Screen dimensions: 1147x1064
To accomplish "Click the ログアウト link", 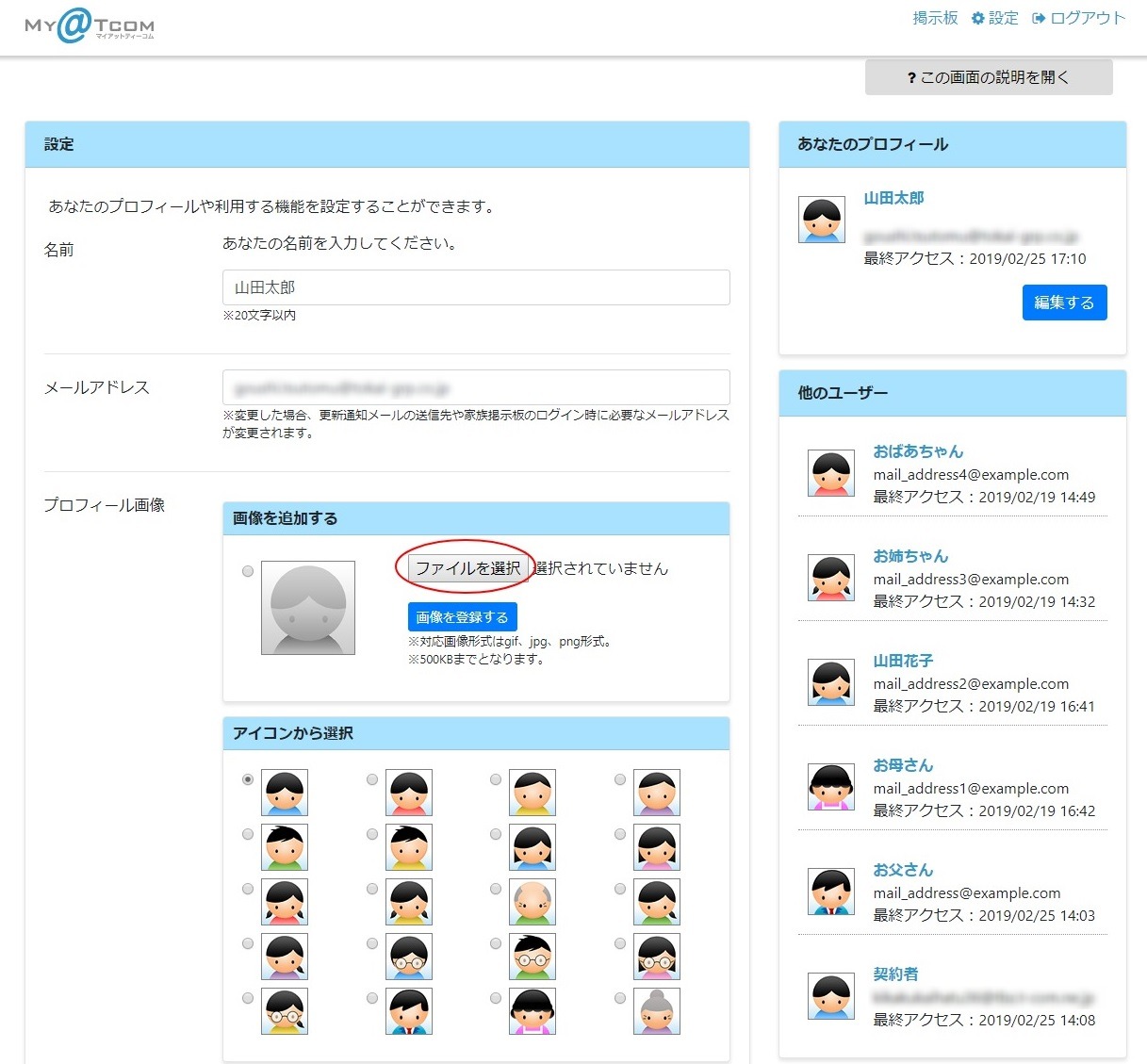I will coord(1080,18).
